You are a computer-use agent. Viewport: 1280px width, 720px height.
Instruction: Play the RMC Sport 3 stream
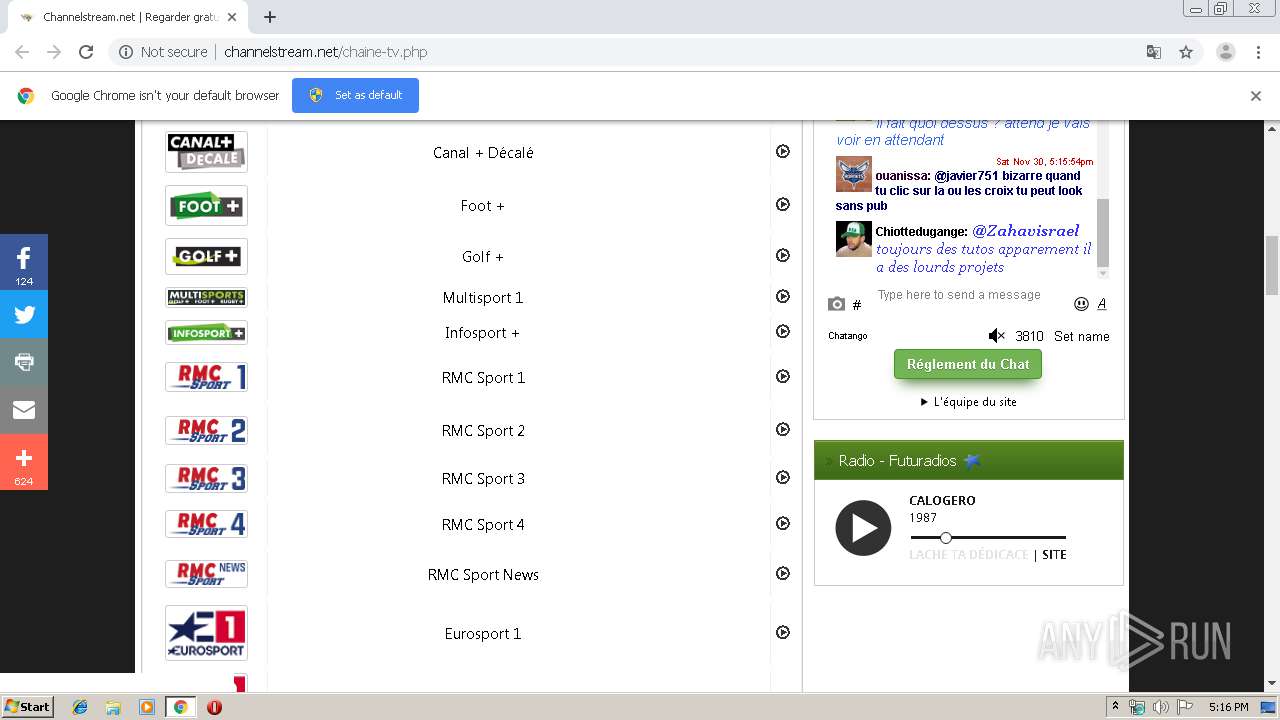coord(783,477)
